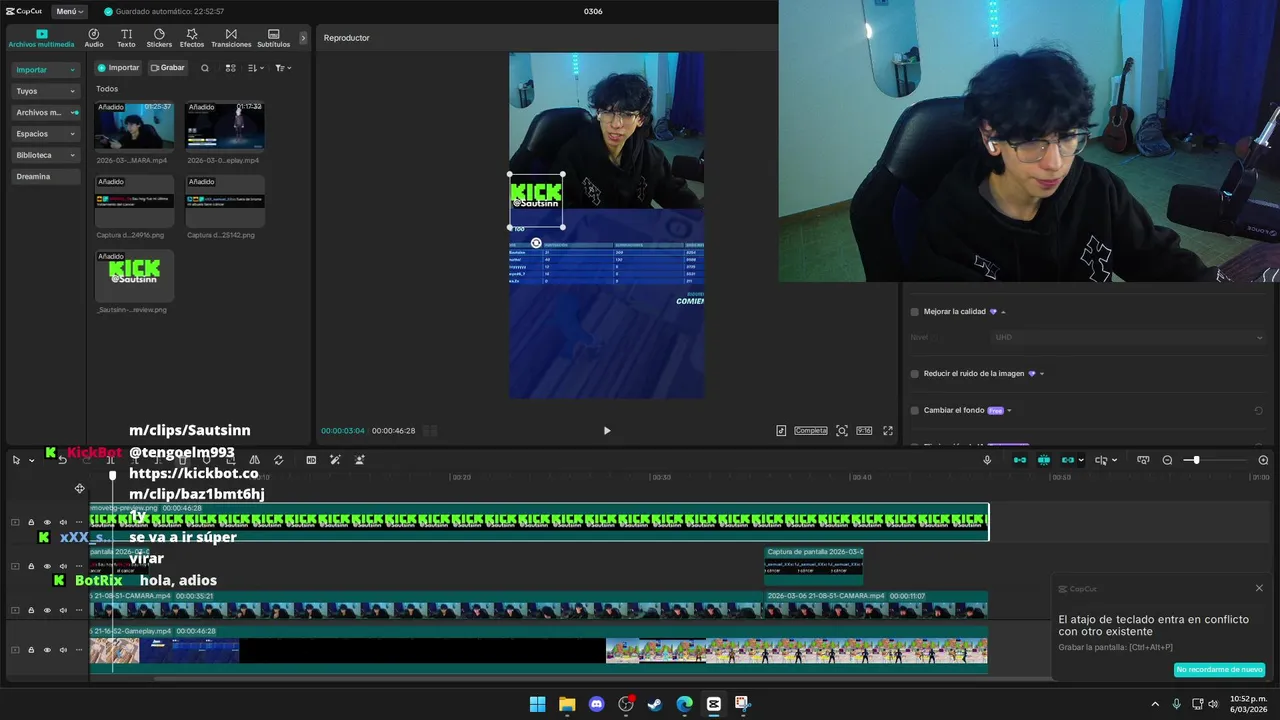The image size is (1280, 720).
Task: Click the magic wand auto-enhance tool
Action: [335, 460]
